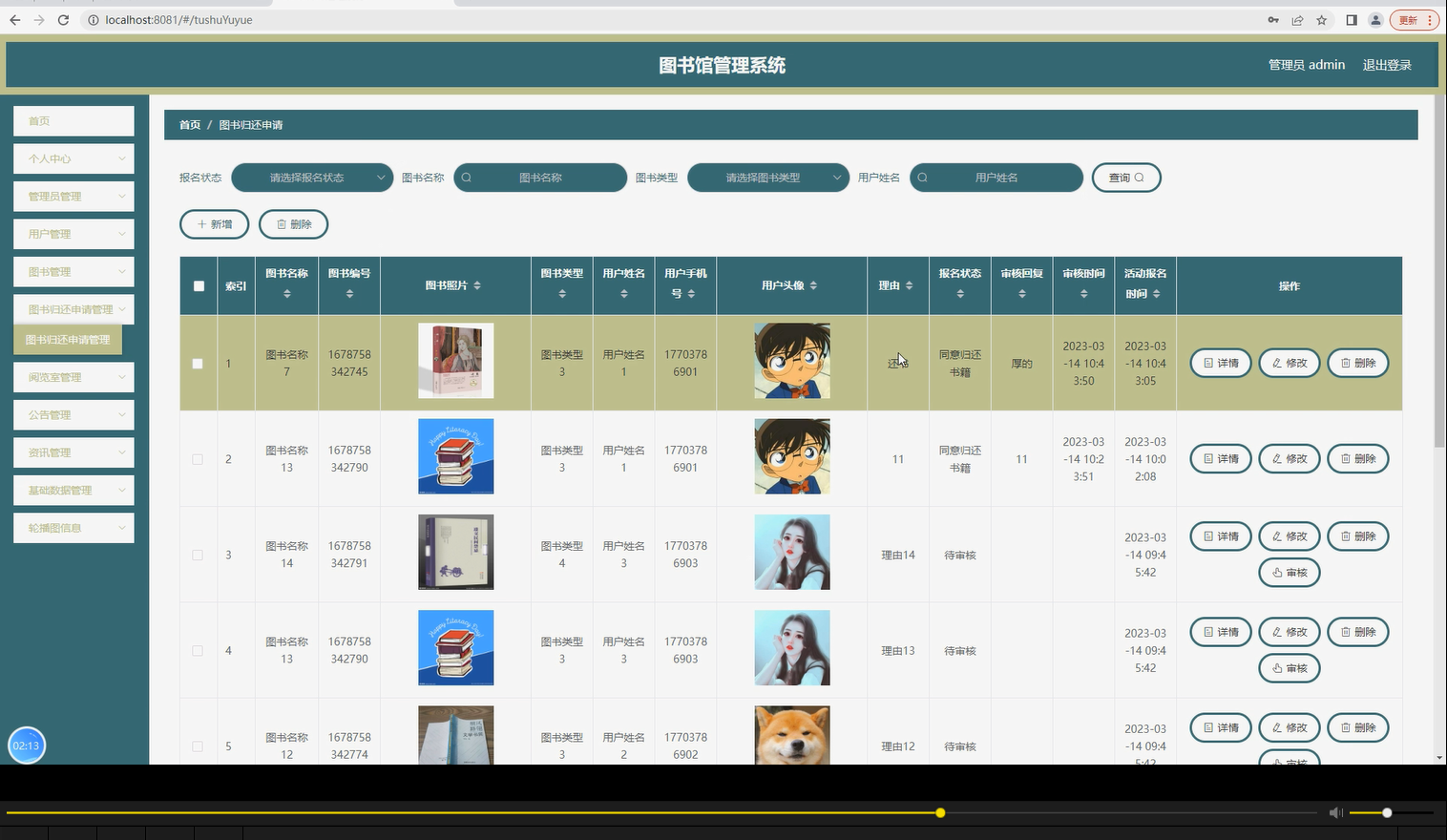1447x840 pixels.
Task: Toggle browser side panel icon
Action: [1352, 20]
